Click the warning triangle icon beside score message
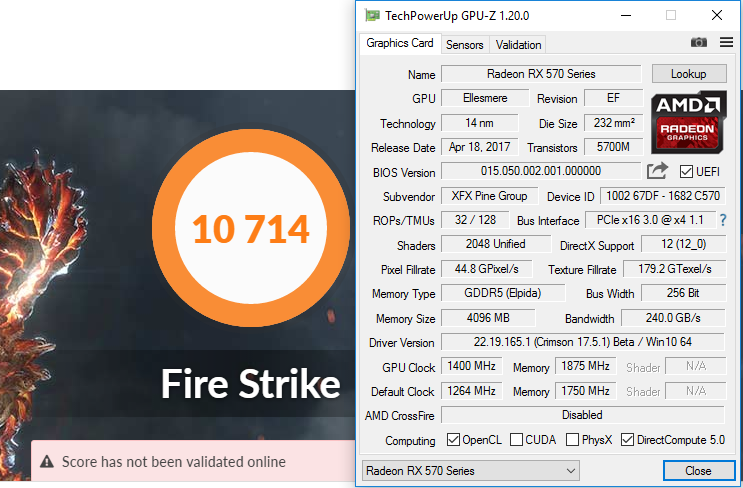 [x=47, y=461]
